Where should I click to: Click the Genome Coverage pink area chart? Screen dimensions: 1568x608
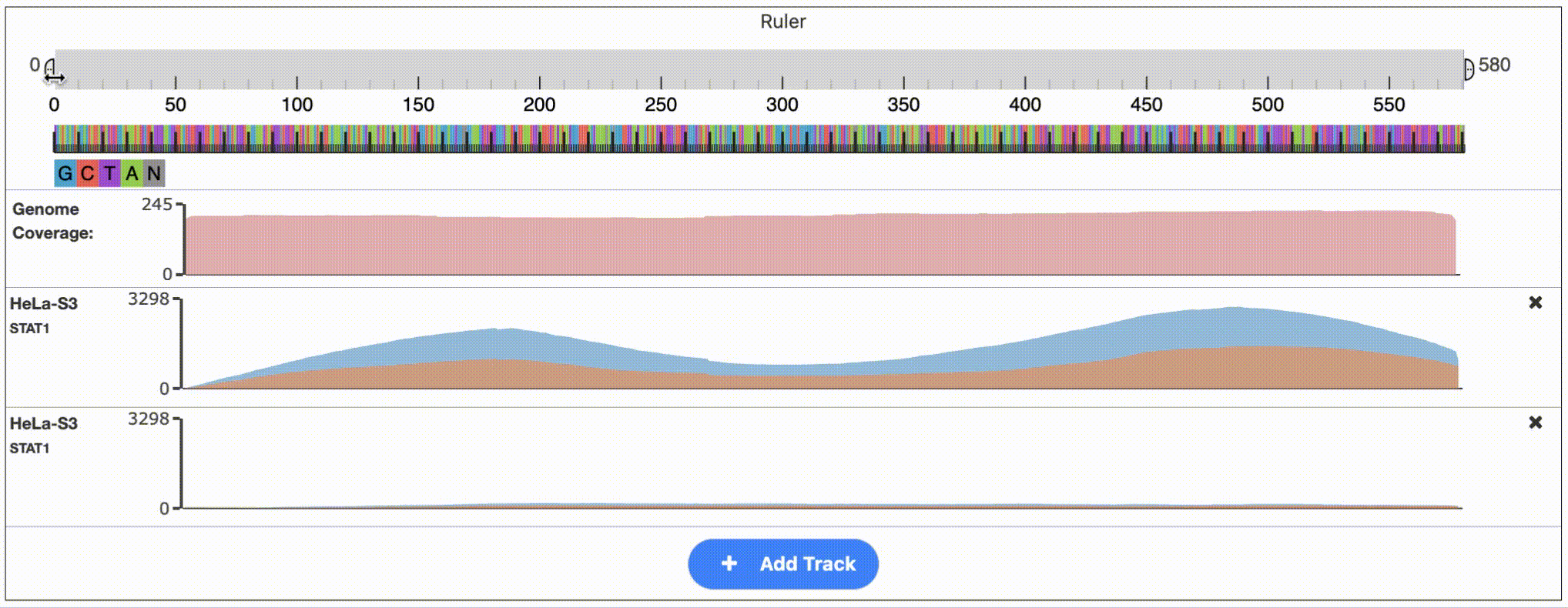[x=821, y=243]
